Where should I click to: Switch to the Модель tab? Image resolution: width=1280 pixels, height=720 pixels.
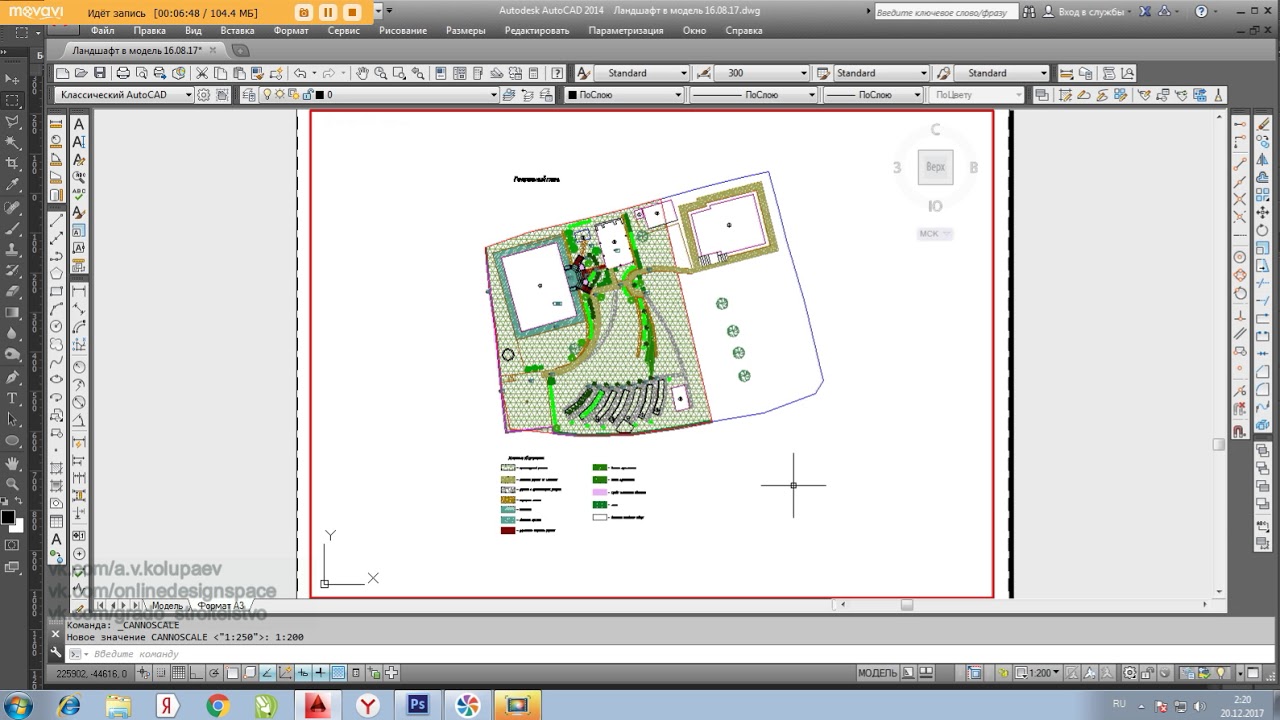coord(167,606)
